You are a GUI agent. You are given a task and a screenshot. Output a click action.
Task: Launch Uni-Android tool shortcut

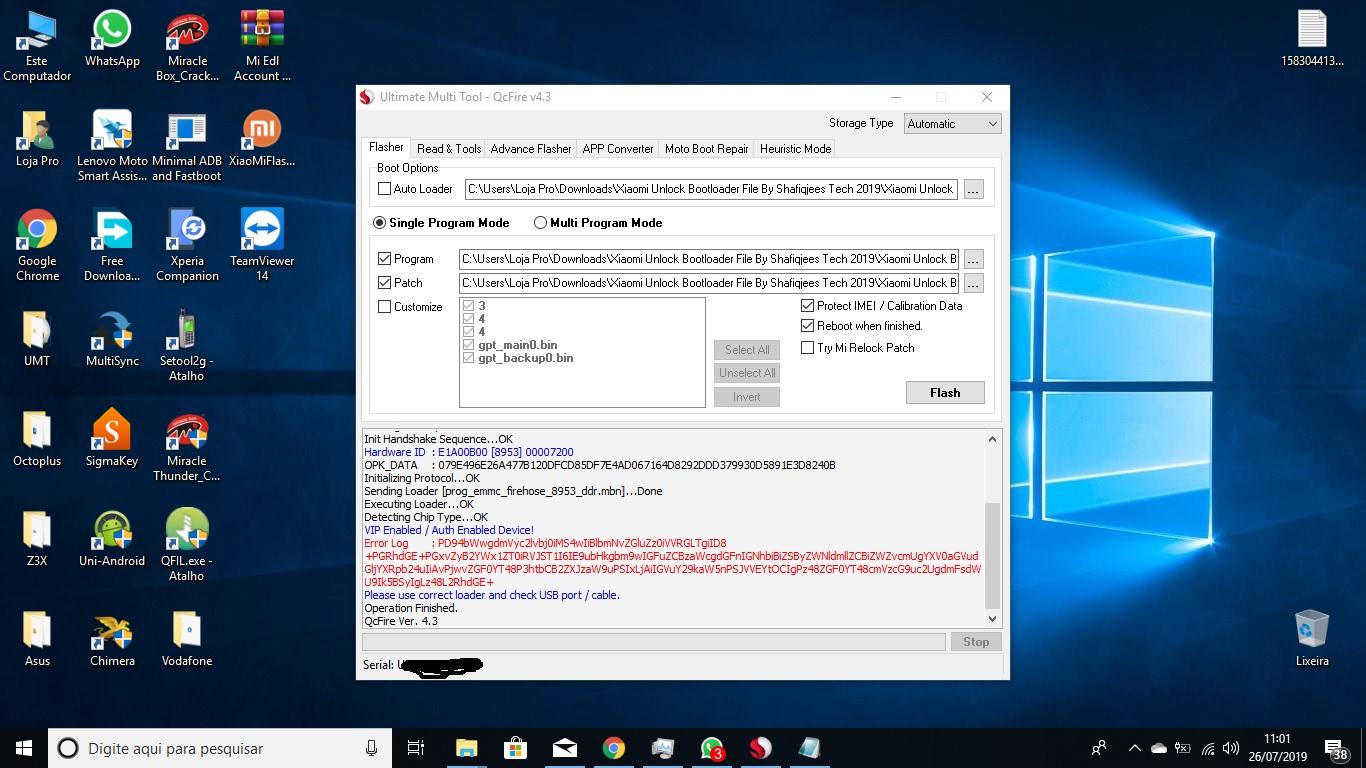coord(112,538)
